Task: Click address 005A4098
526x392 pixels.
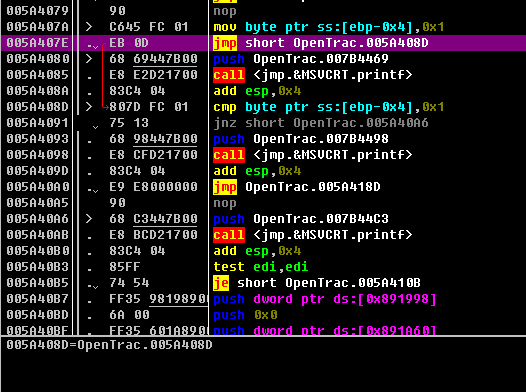Action: (x=38, y=155)
